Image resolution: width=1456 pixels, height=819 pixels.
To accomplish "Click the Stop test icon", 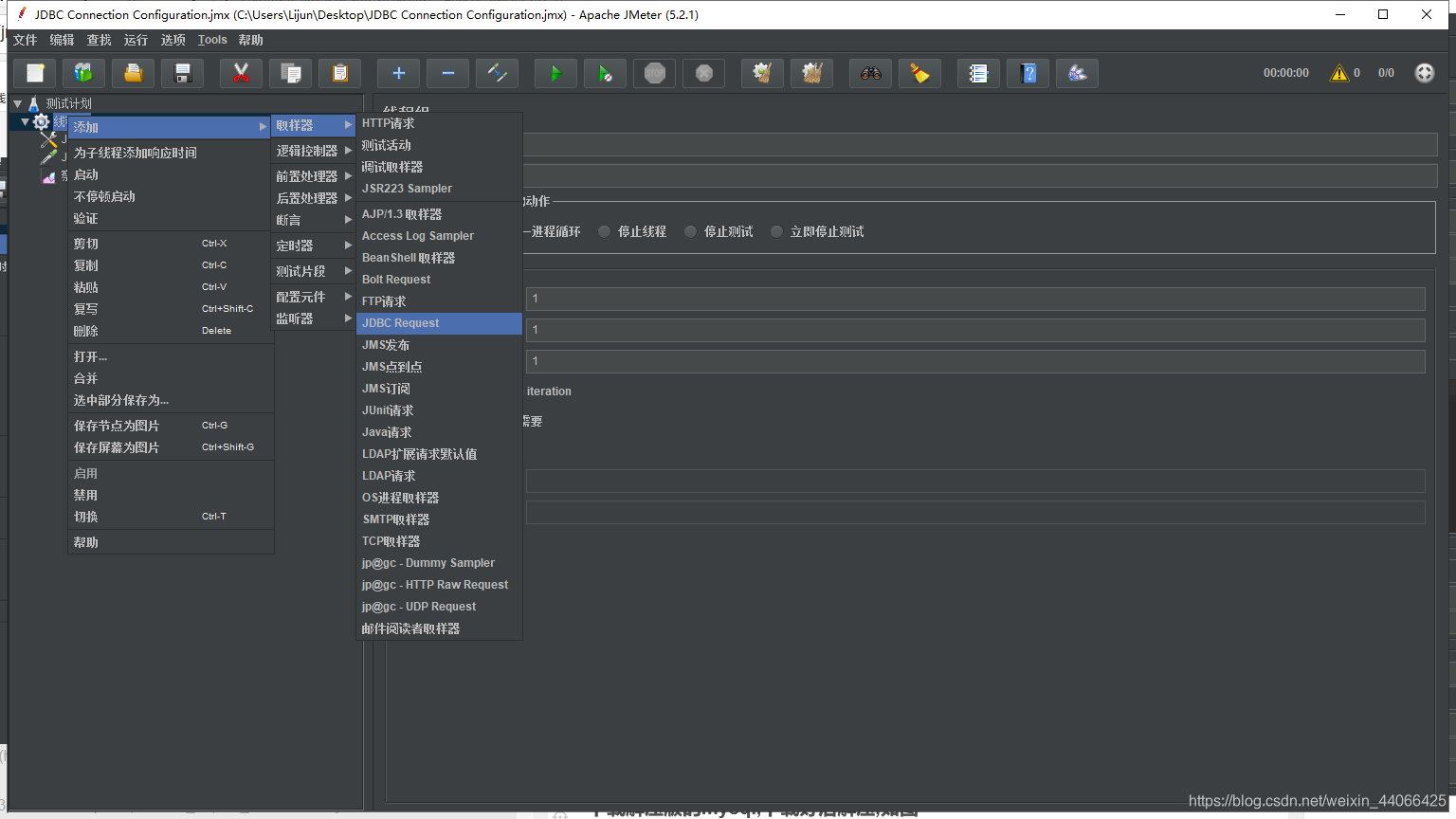I will (654, 73).
